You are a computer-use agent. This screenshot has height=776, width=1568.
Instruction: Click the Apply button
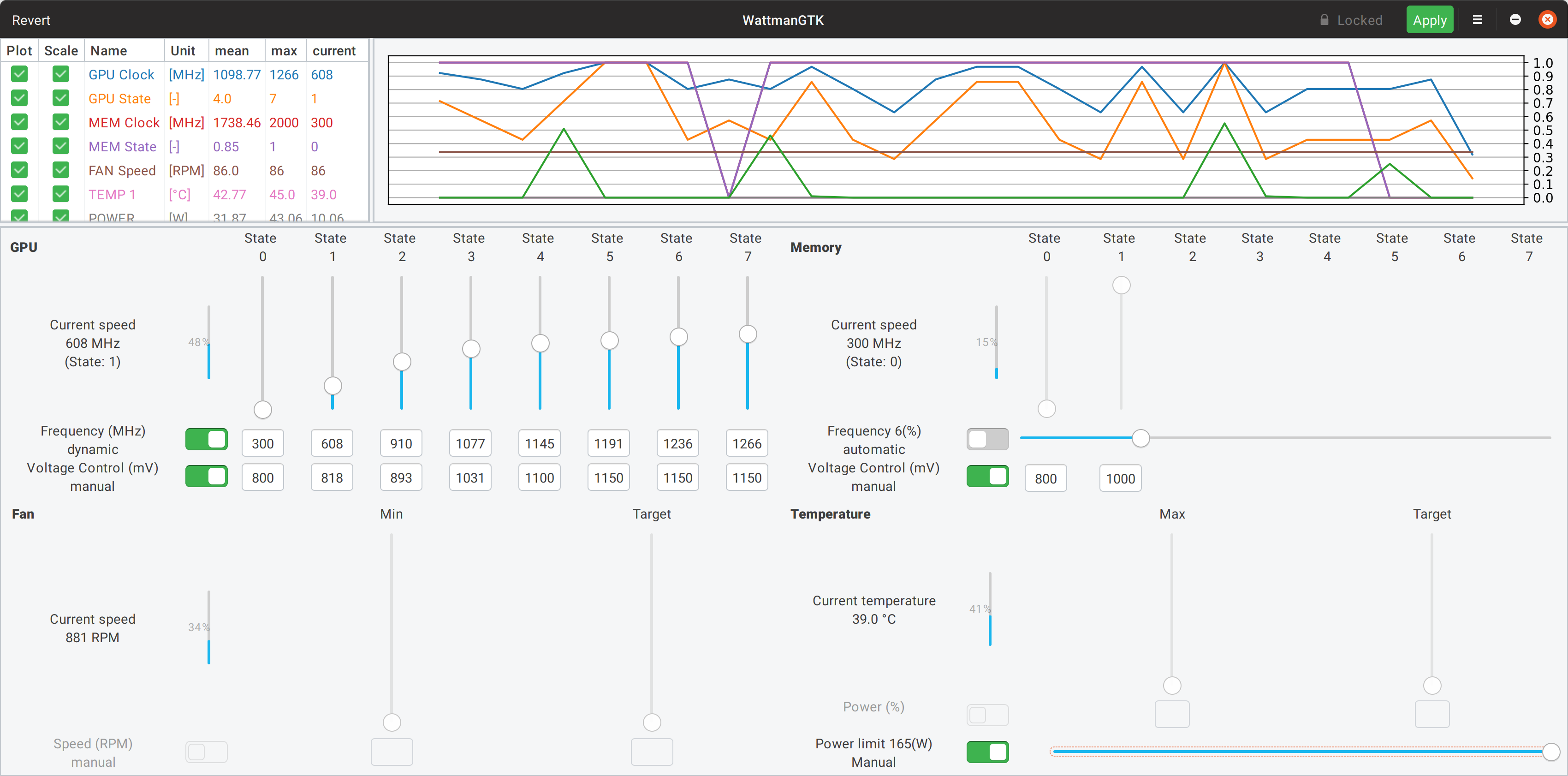coord(1429,20)
